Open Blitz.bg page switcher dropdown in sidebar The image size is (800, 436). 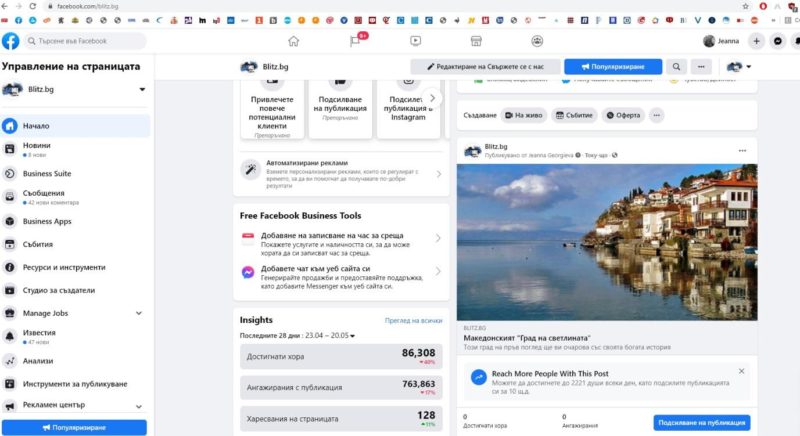(142, 90)
